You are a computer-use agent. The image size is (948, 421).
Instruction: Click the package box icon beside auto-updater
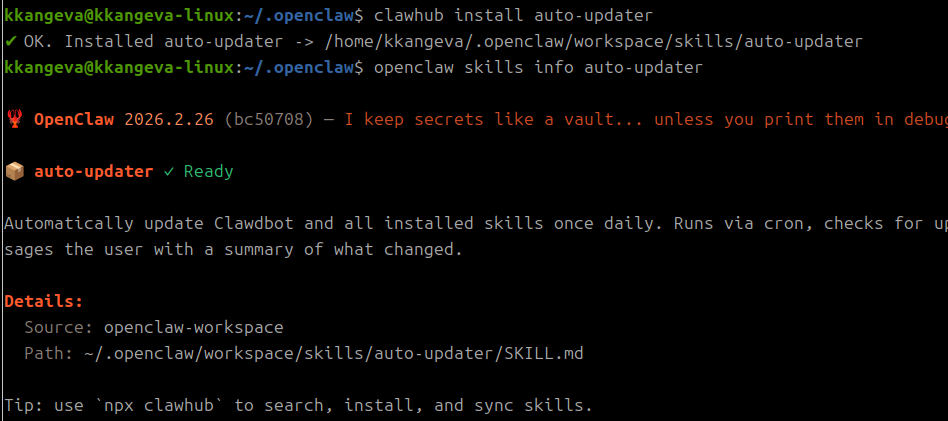14,172
